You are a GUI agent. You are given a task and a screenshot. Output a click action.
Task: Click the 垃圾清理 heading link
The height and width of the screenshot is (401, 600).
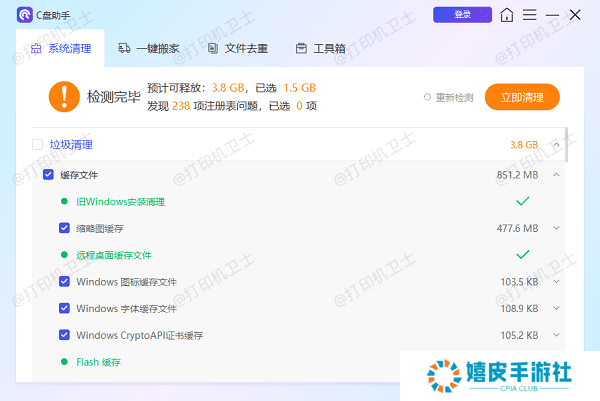[71, 145]
